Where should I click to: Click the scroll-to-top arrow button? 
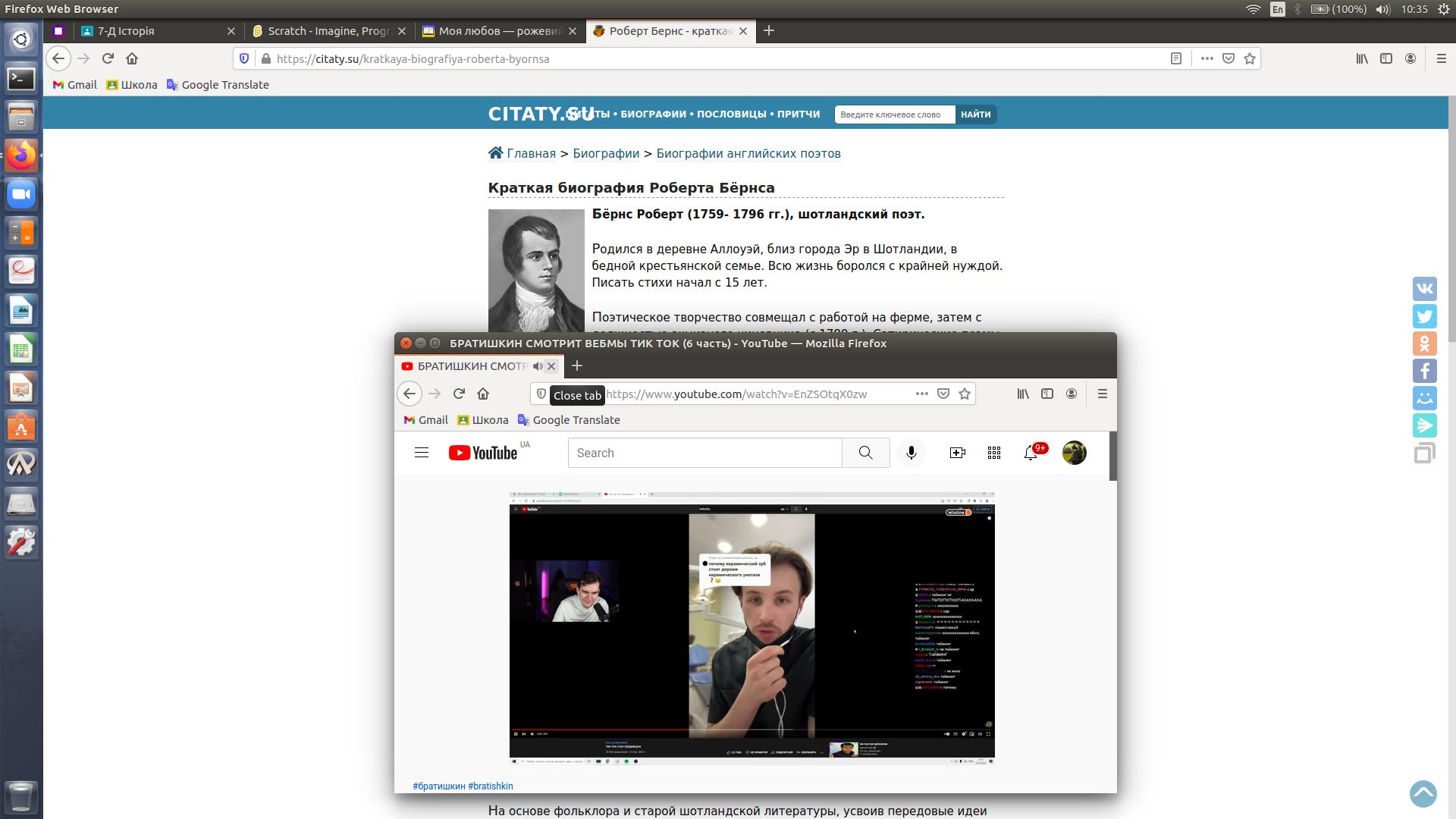[1423, 794]
